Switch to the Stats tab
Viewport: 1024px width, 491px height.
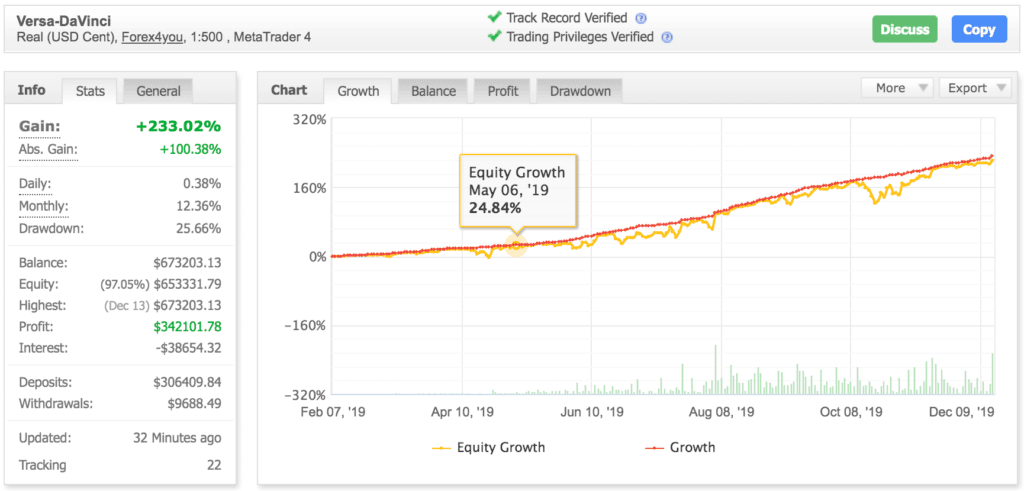90,91
